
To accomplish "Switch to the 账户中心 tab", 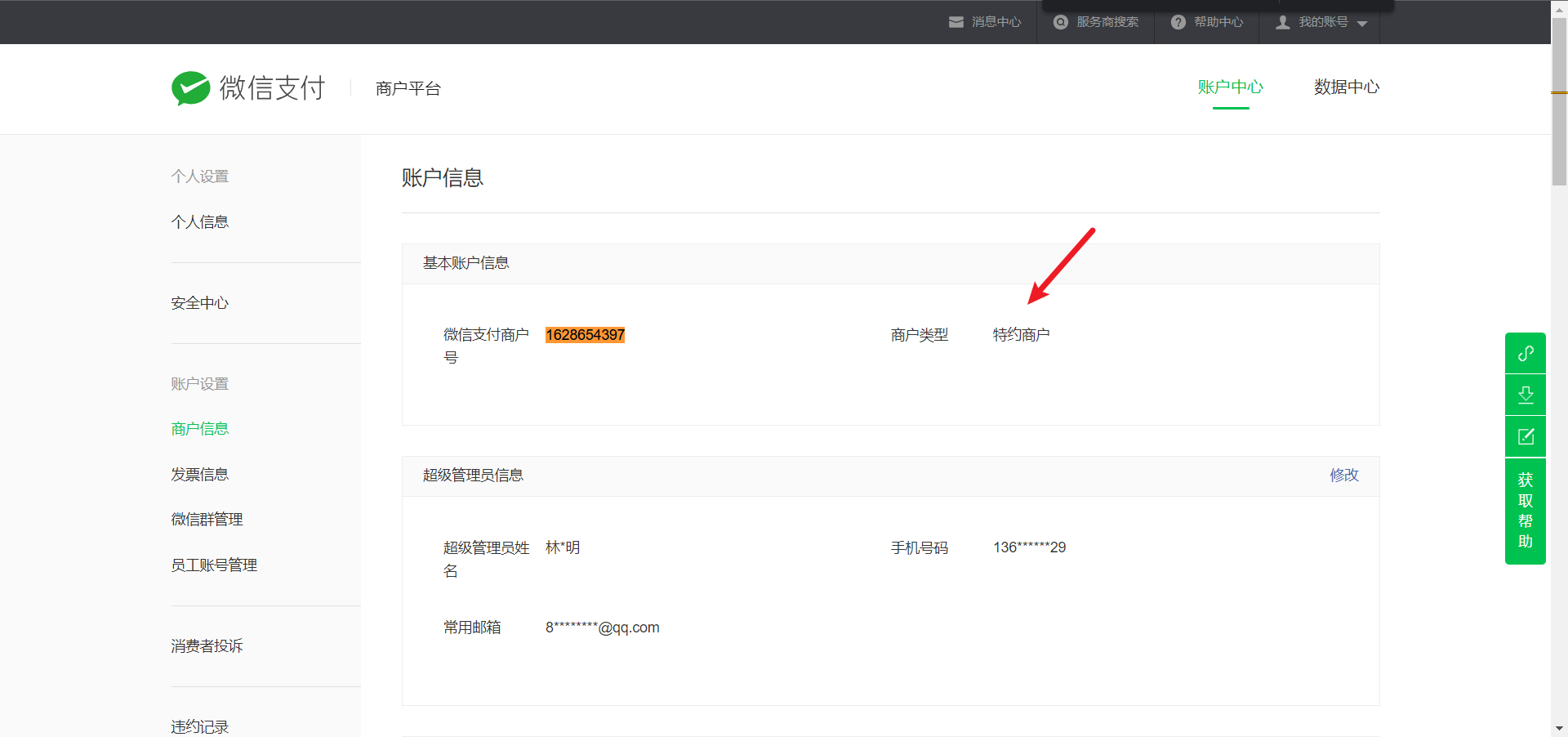I will (1231, 87).
